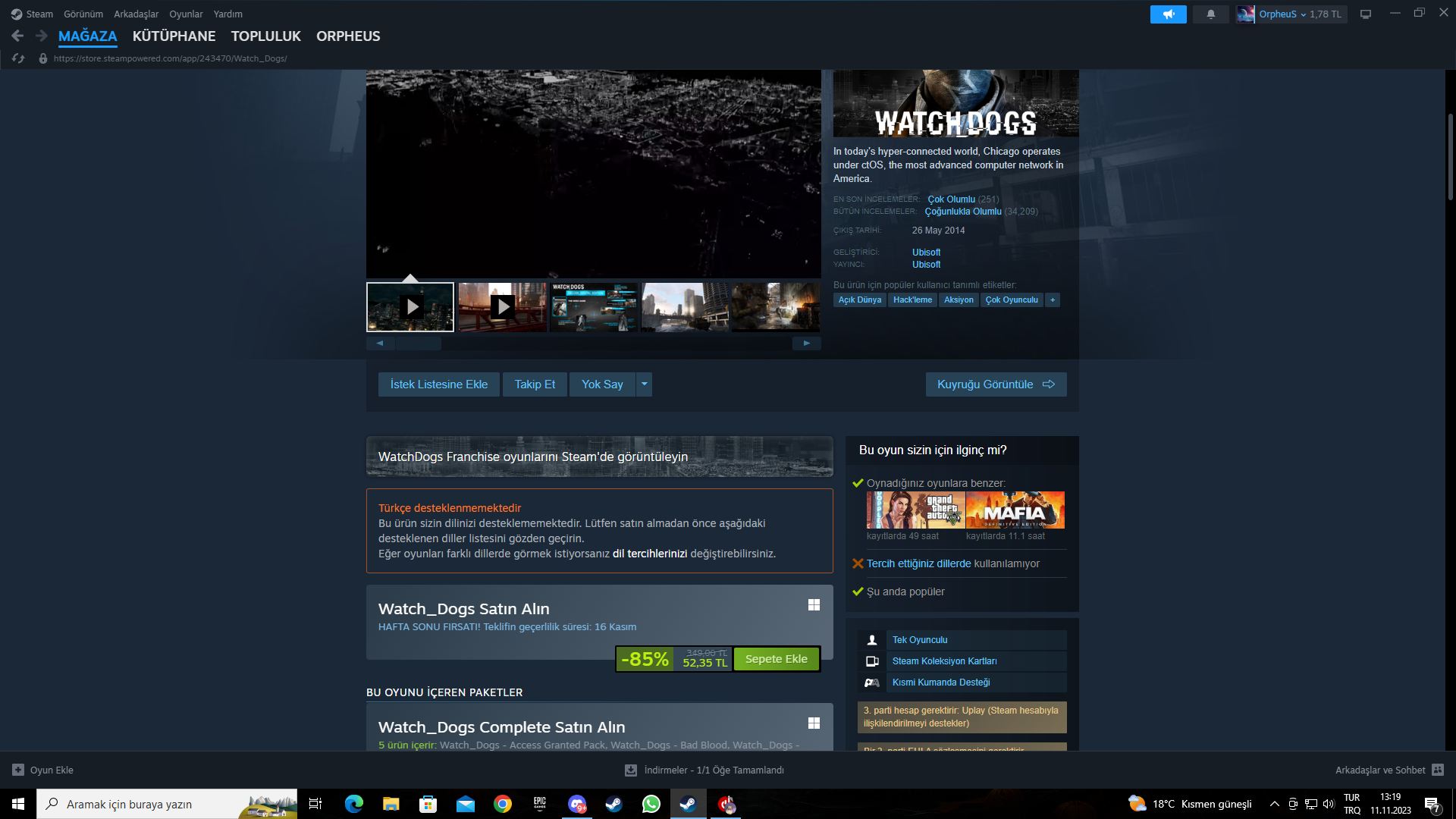Open Arkadaşlar ve Sohbet friends icon
This screenshot has height=819, width=1456.
pos(1437,770)
